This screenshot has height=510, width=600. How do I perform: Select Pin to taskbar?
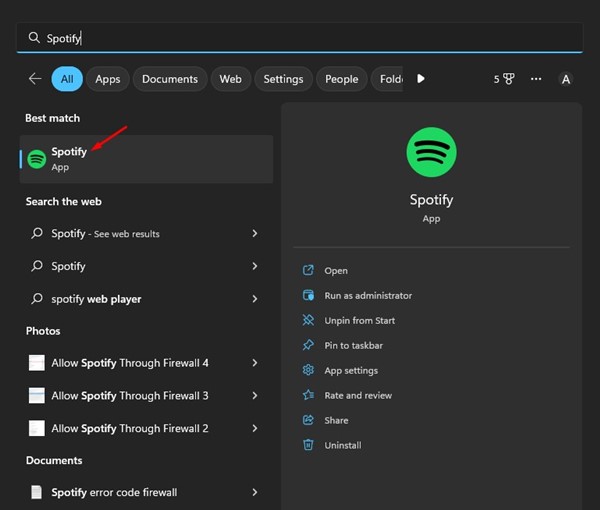point(354,345)
